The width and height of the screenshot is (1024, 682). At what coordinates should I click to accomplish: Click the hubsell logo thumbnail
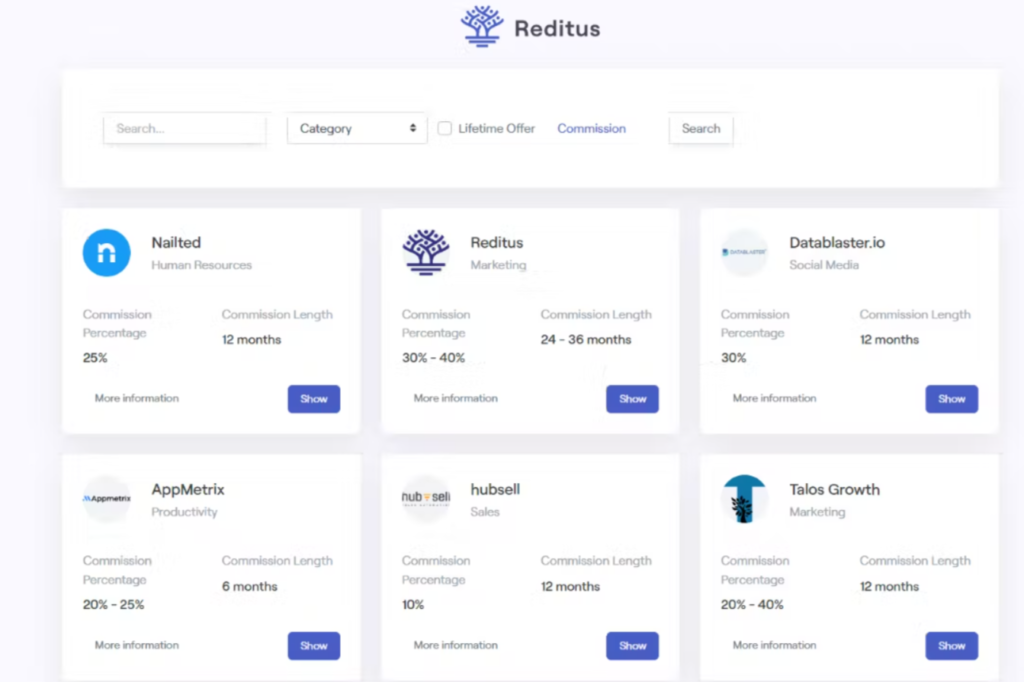pos(426,498)
